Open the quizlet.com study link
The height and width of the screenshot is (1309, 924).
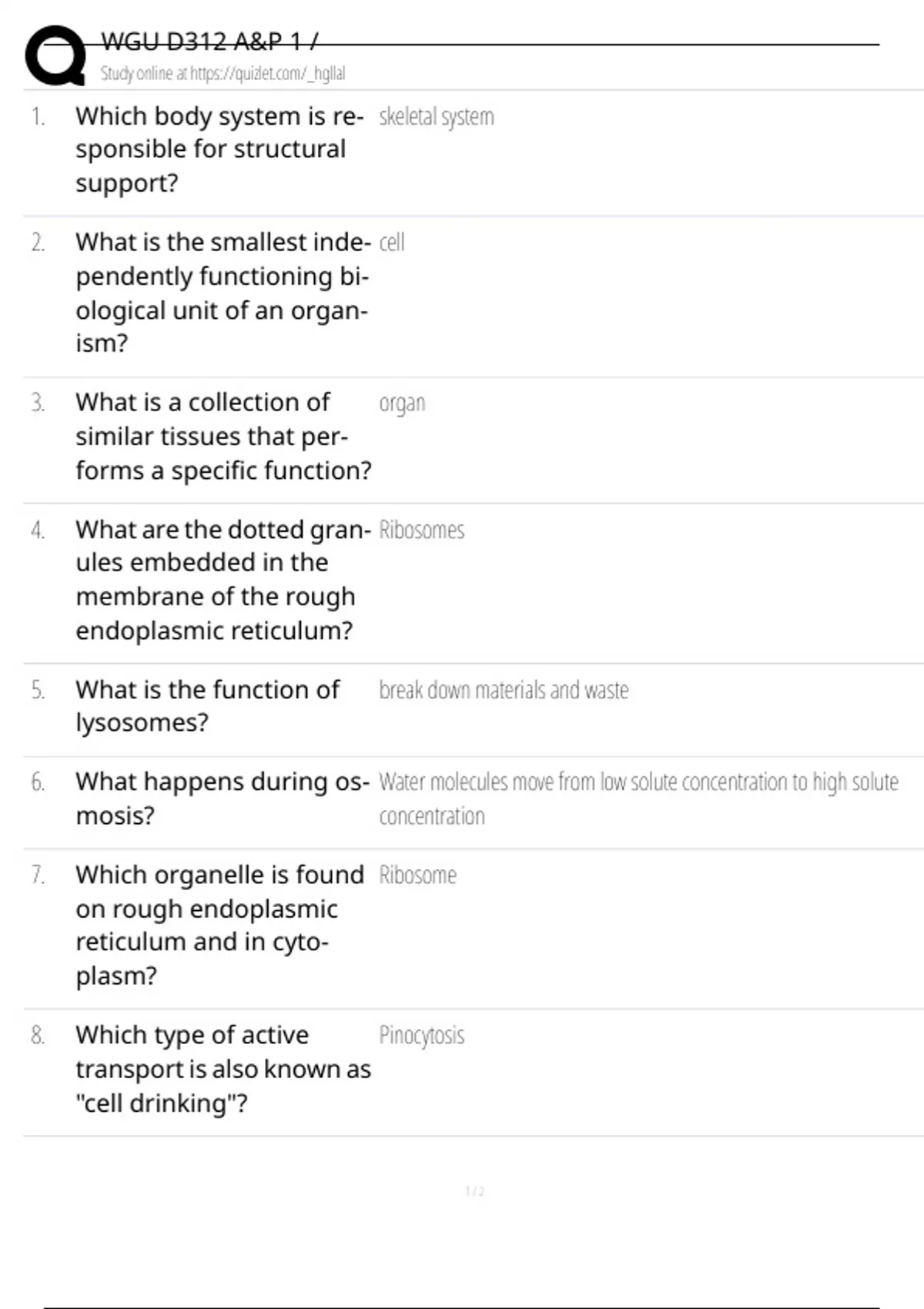223,74
